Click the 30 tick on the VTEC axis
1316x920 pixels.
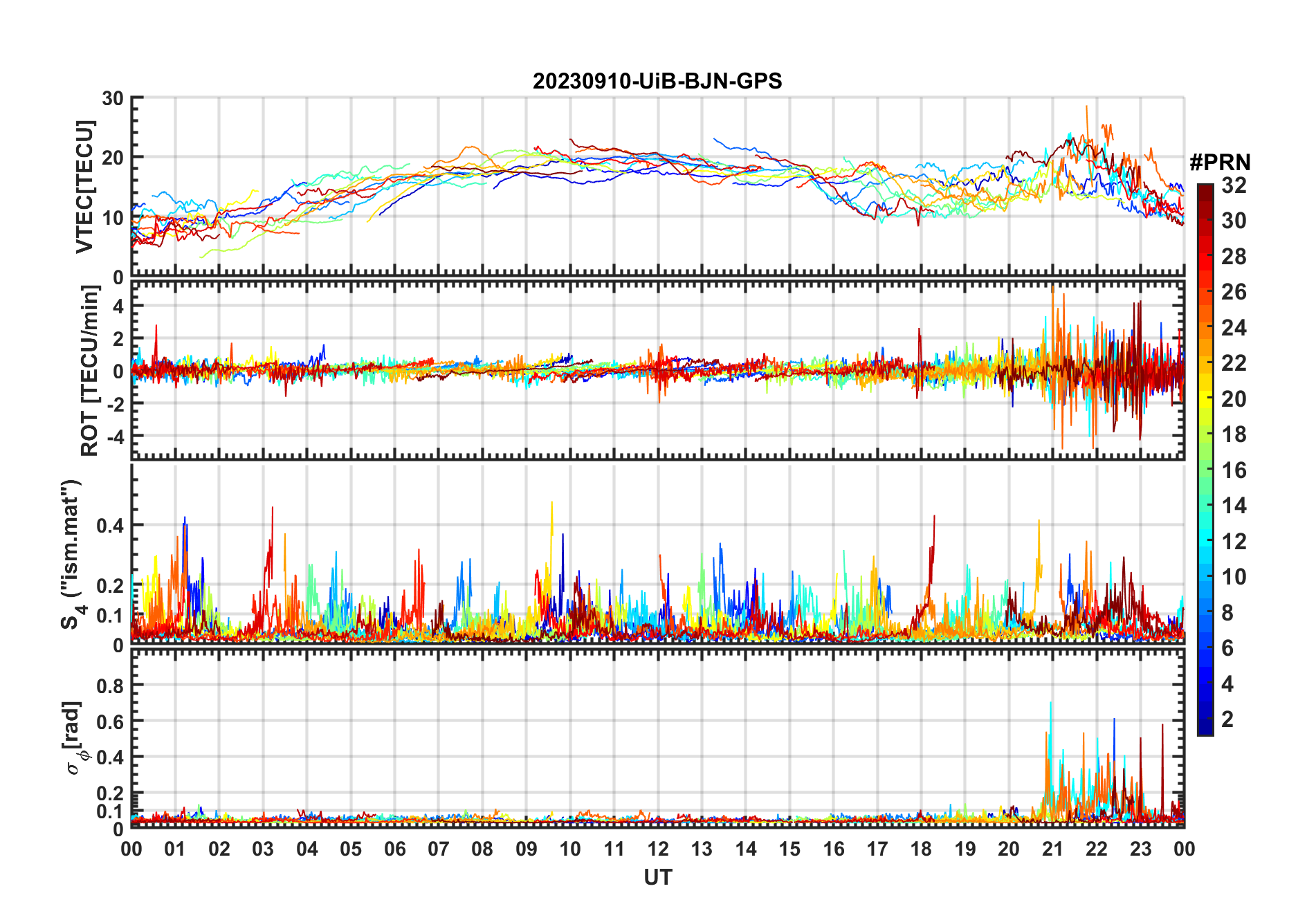(x=113, y=98)
